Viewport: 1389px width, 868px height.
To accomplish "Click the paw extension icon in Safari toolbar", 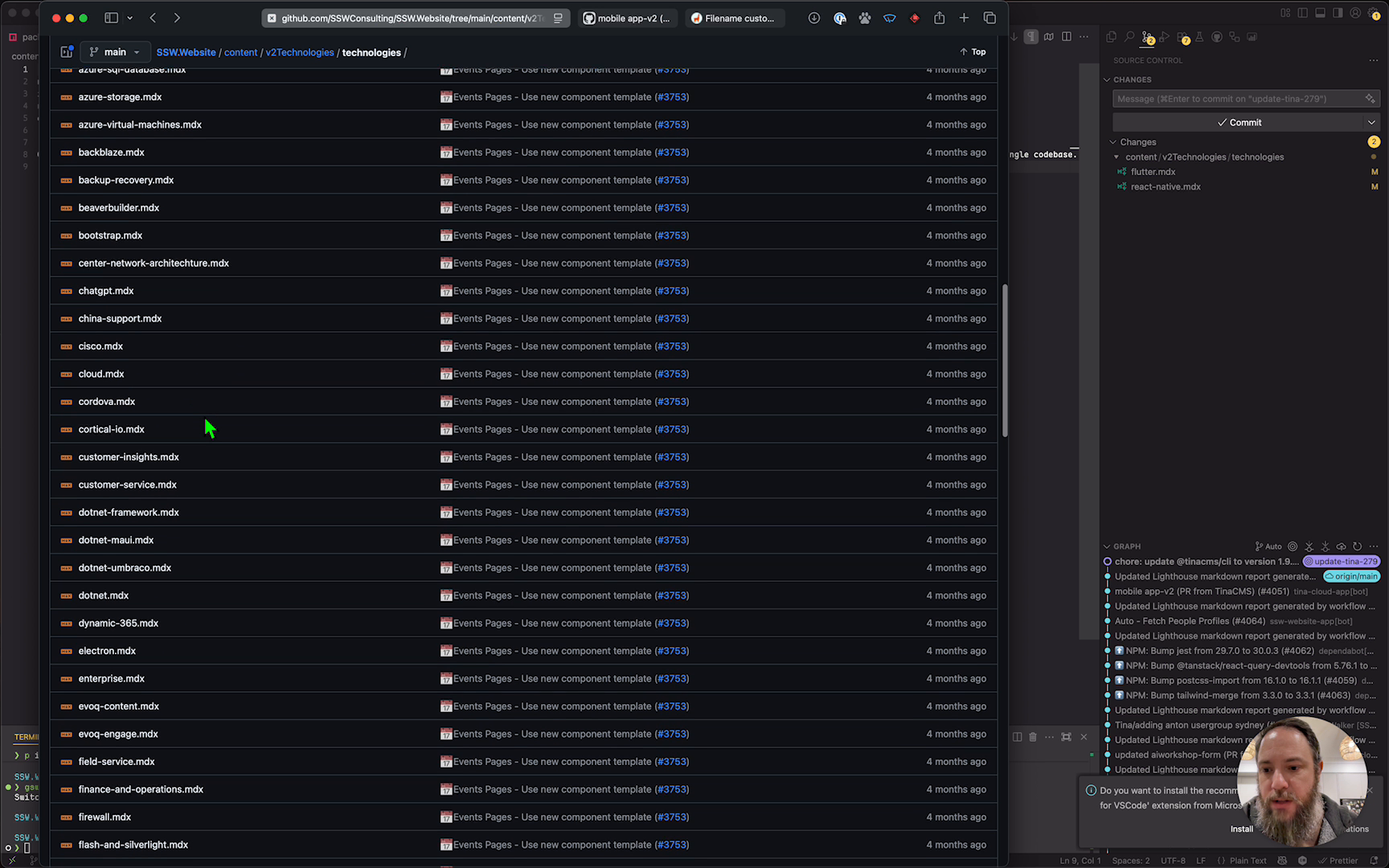I will click(865, 18).
